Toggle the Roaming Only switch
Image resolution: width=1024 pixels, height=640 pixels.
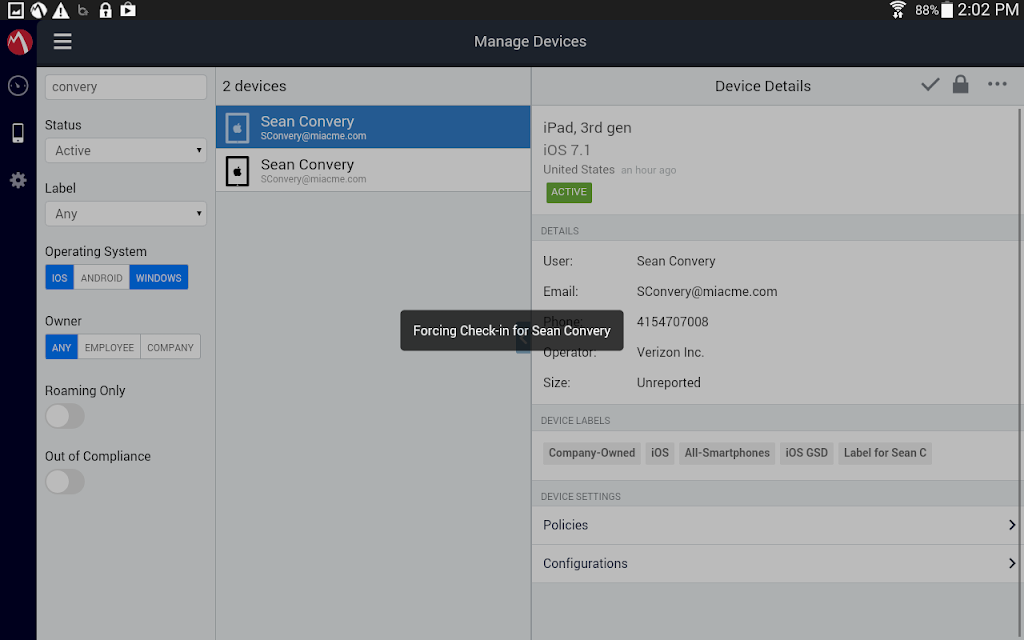(x=65, y=416)
